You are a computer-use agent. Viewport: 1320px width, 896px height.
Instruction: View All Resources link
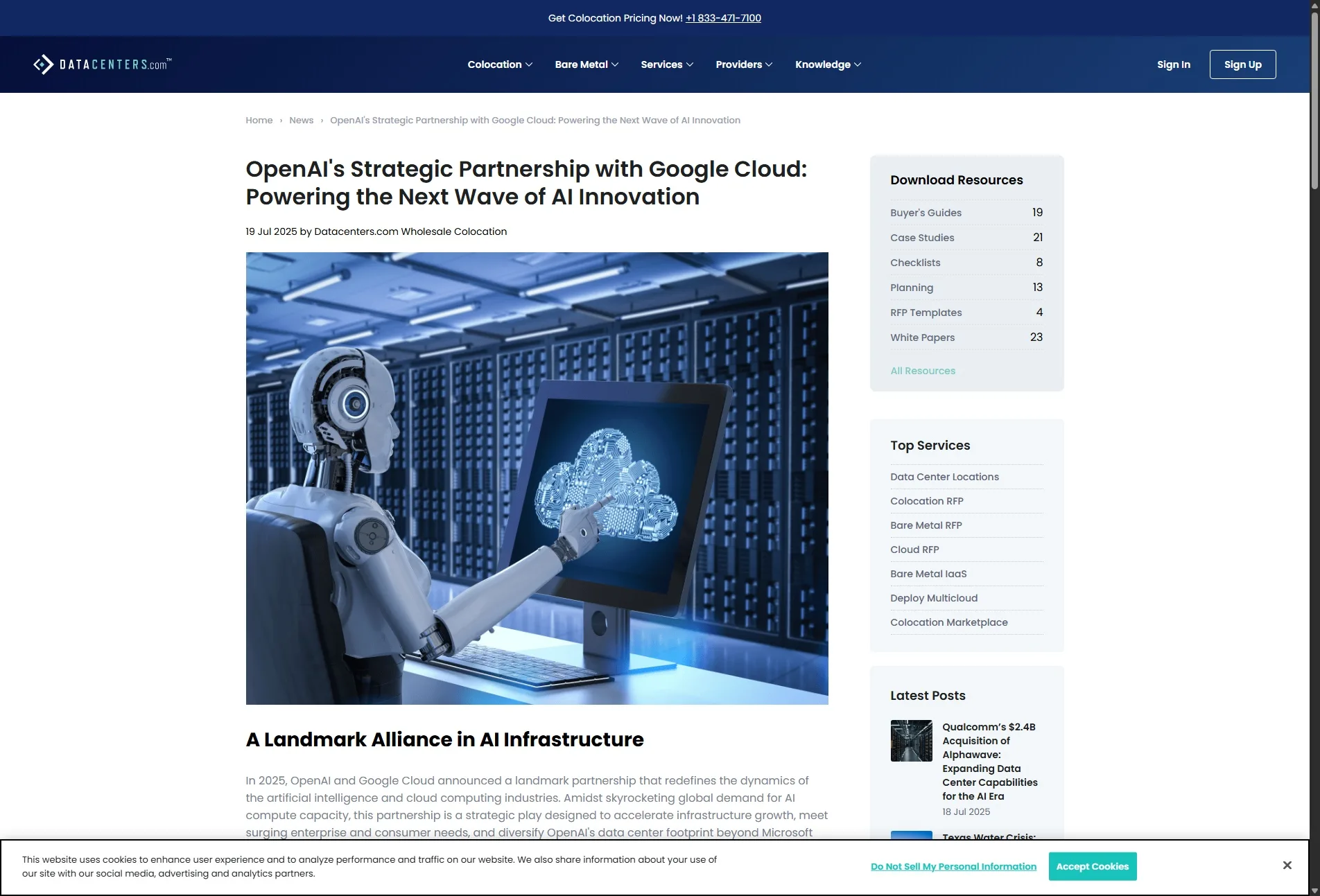click(x=922, y=371)
